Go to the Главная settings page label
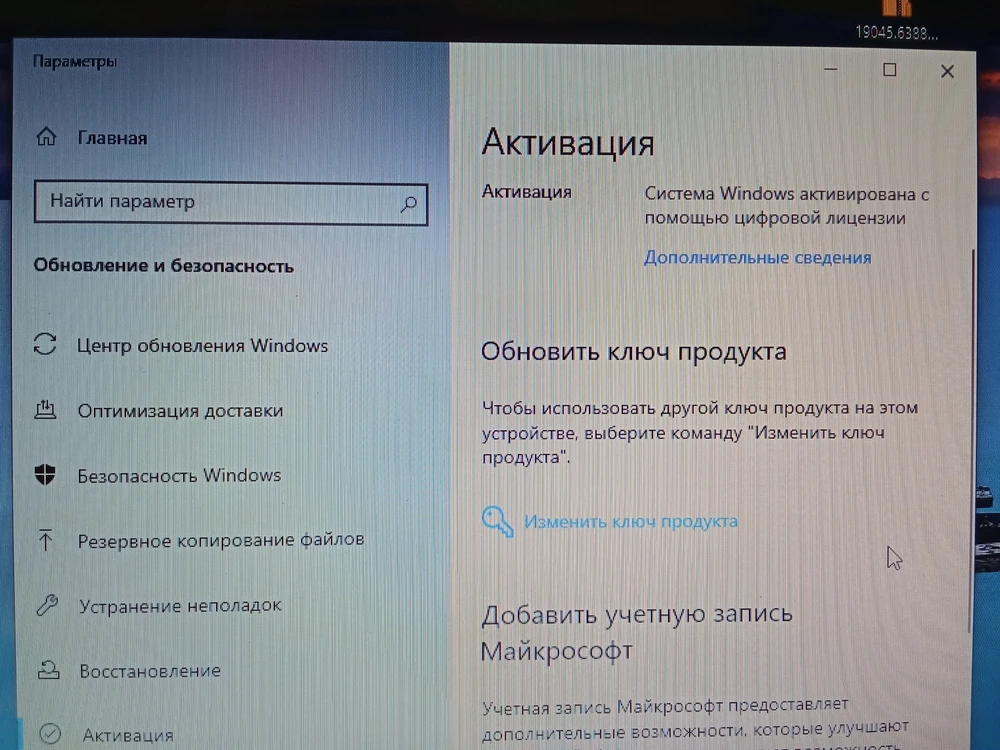The height and width of the screenshot is (750, 1000). coord(112,138)
